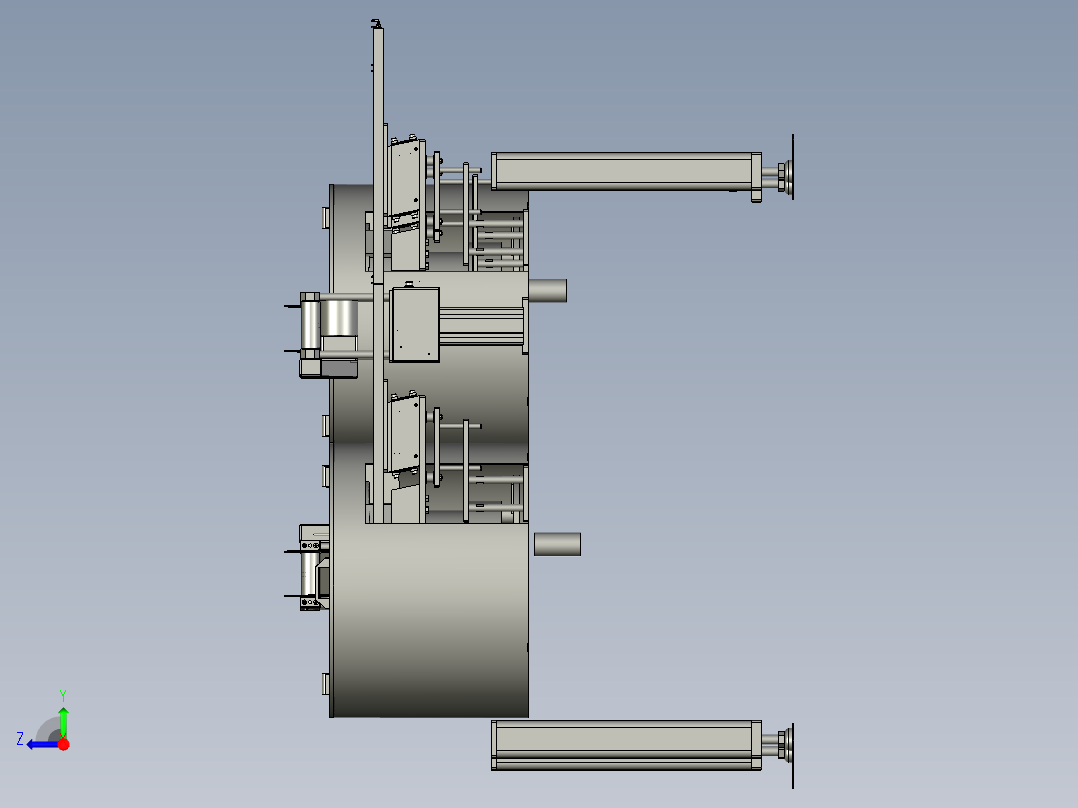This screenshot has height=808, width=1078.
Task: Click the green Y axis arrow on the triad
Action: [x=63, y=721]
